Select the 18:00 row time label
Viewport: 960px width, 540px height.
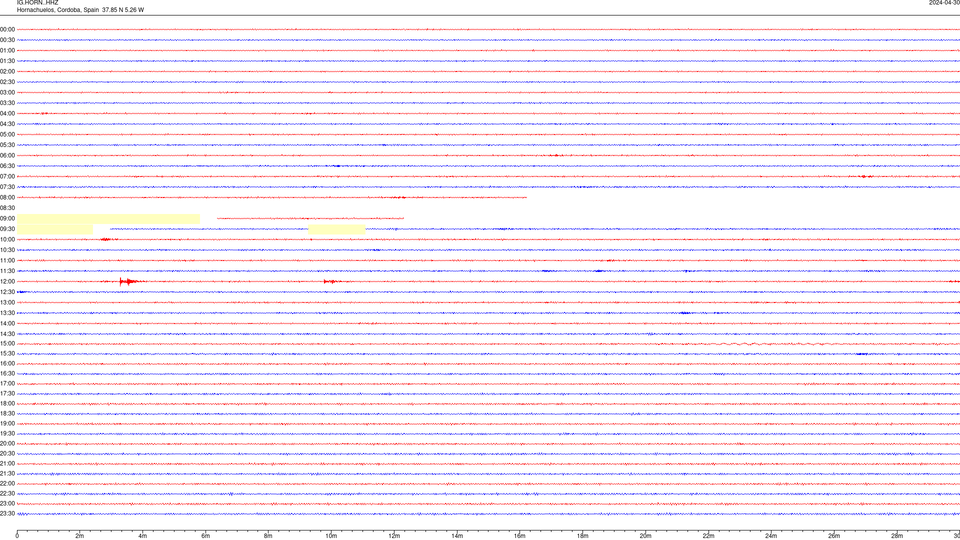pyautogui.click(x=7, y=403)
